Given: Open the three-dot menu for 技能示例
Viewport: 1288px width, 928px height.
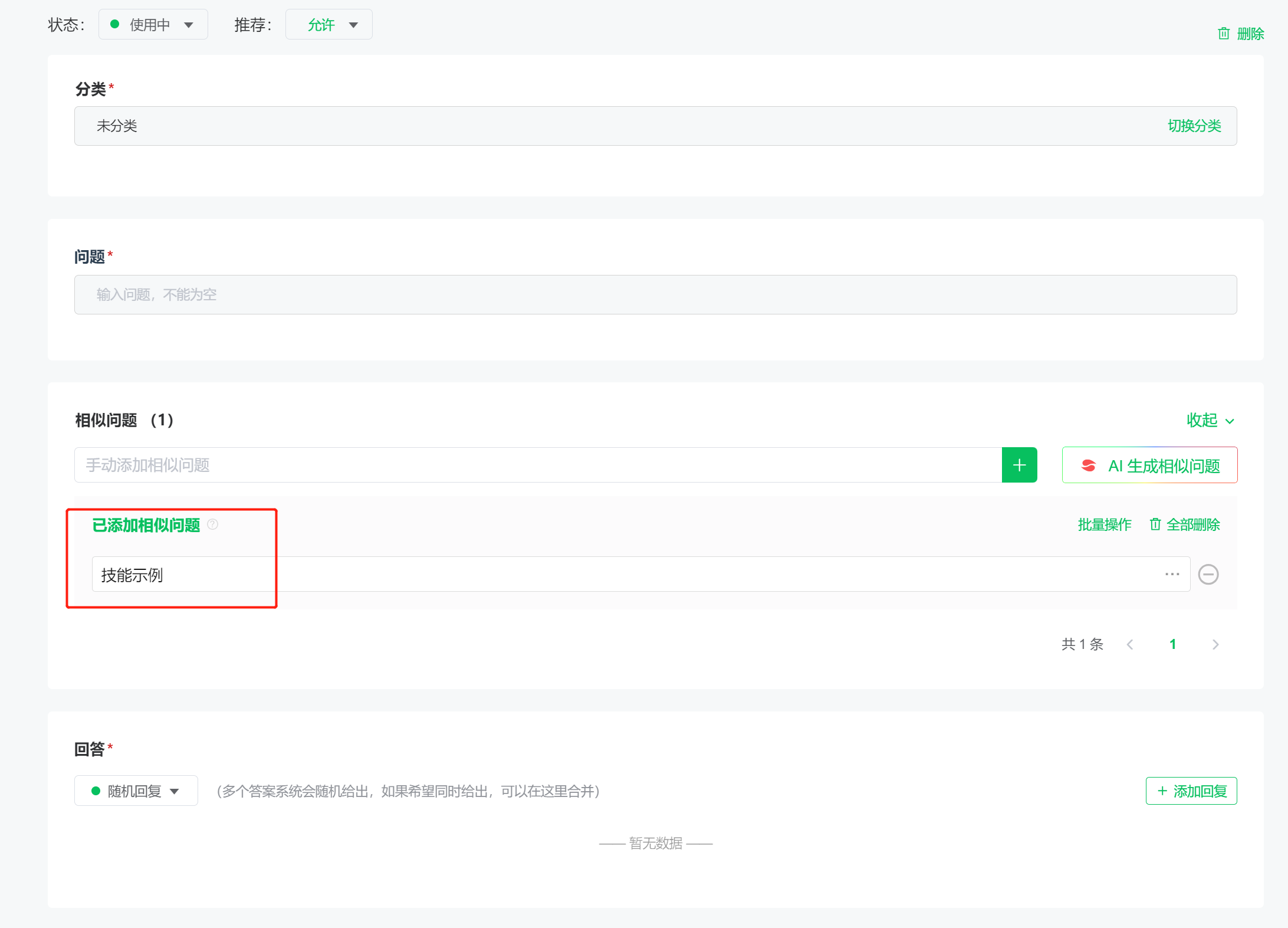Looking at the screenshot, I should click(x=1172, y=574).
